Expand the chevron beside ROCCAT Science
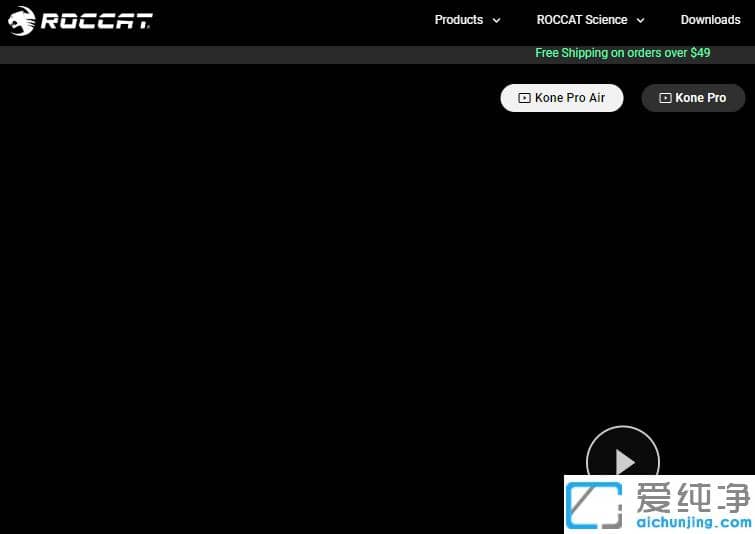This screenshot has height=534, width=755. [640, 20]
